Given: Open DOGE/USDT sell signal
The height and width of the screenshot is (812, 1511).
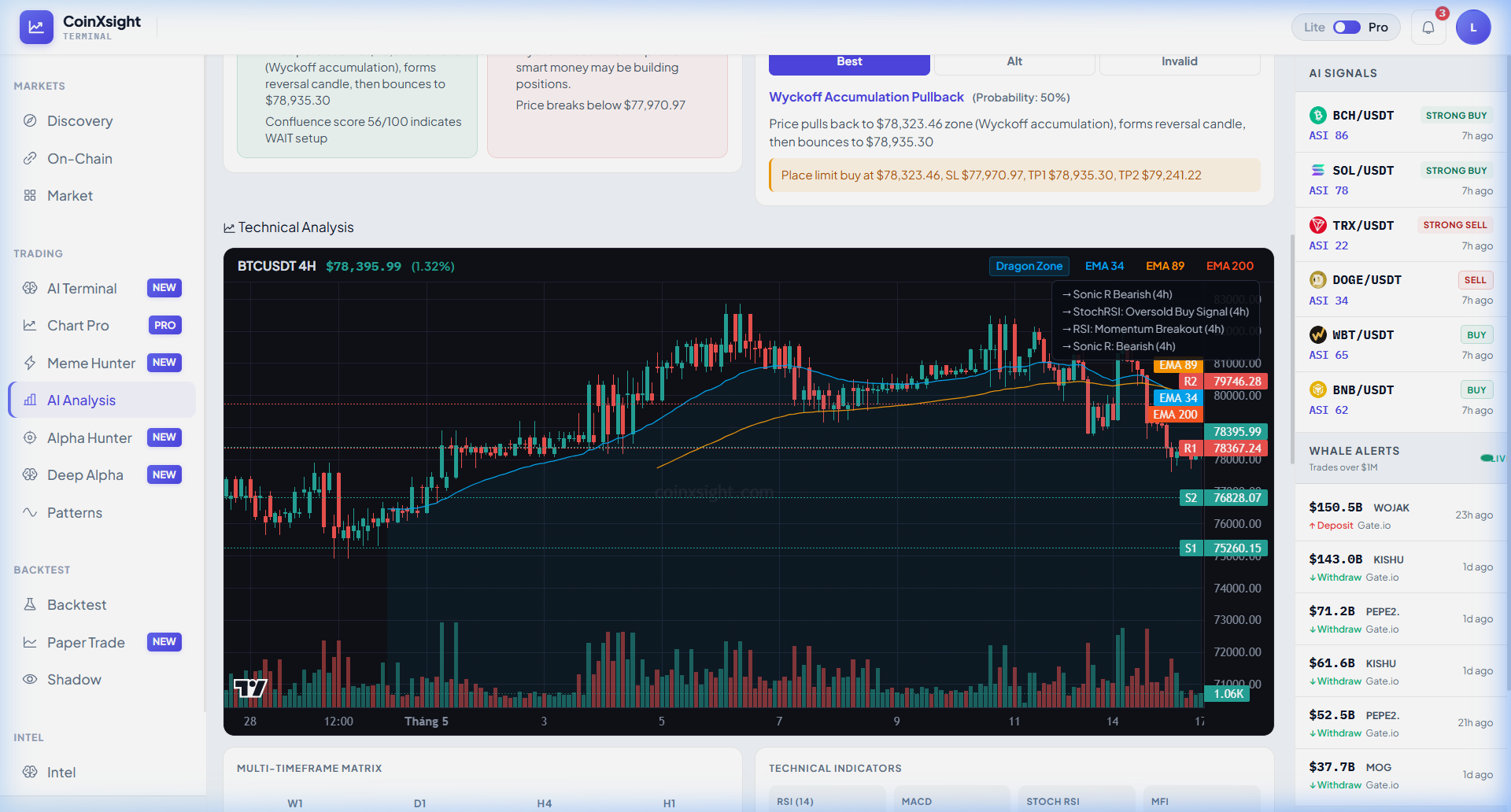Looking at the screenshot, I should pyautogui.click(x=1401, y=290).
